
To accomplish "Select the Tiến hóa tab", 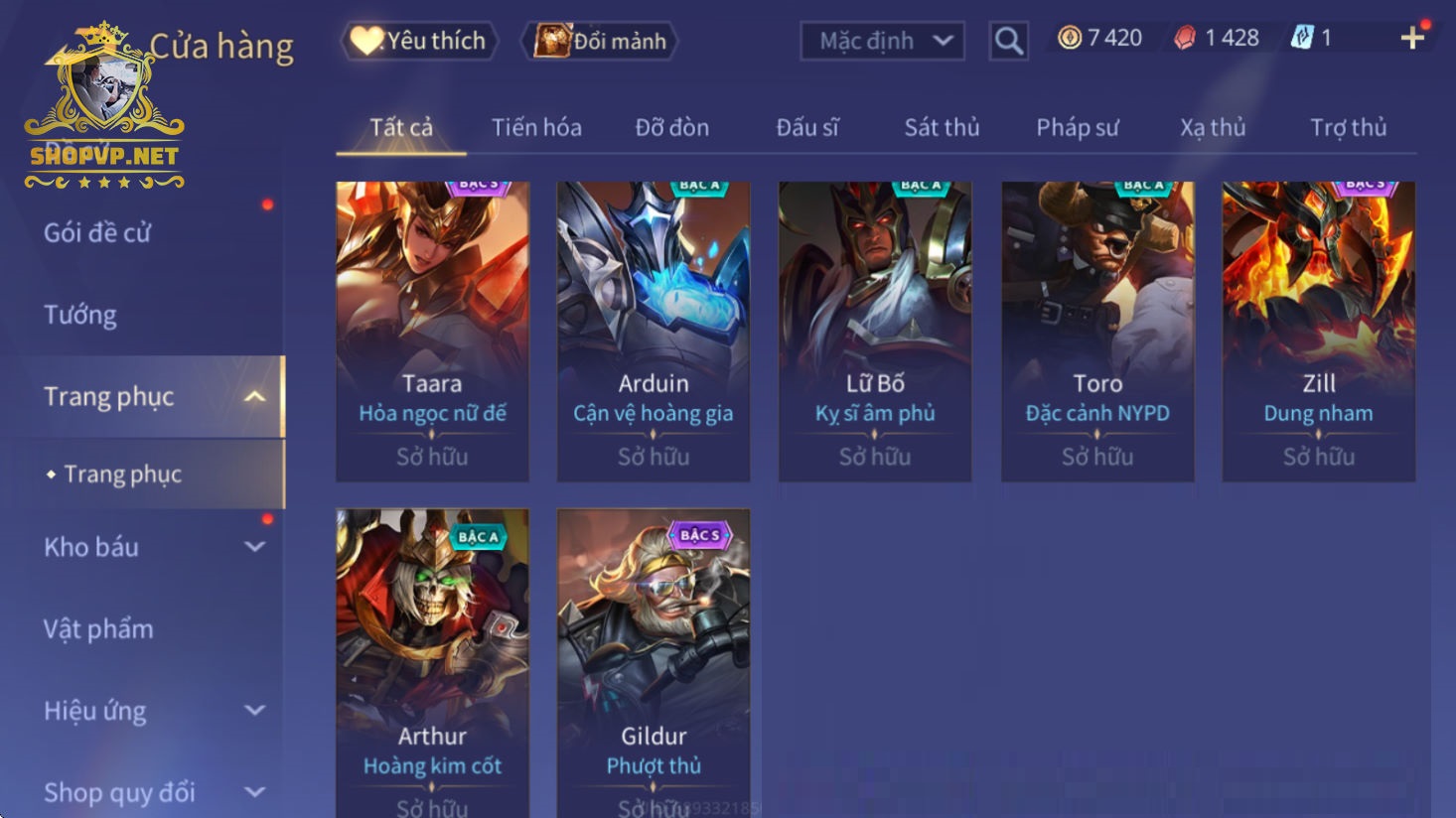I will [x=536, y=127].
